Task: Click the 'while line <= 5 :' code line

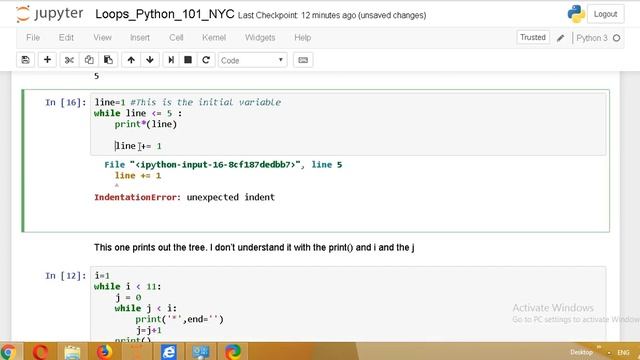Action: coord(138,113)
